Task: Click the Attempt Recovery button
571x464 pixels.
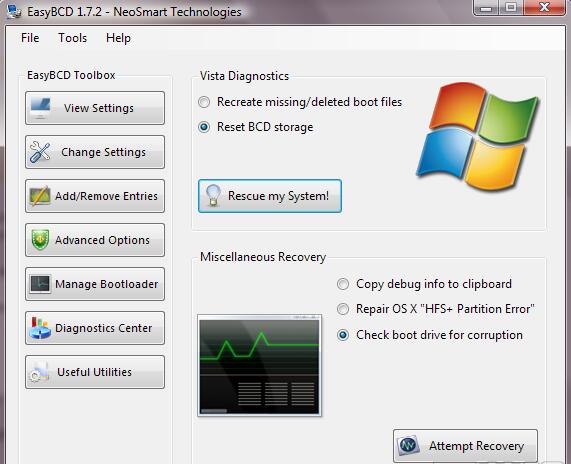Action: [465, 446]
